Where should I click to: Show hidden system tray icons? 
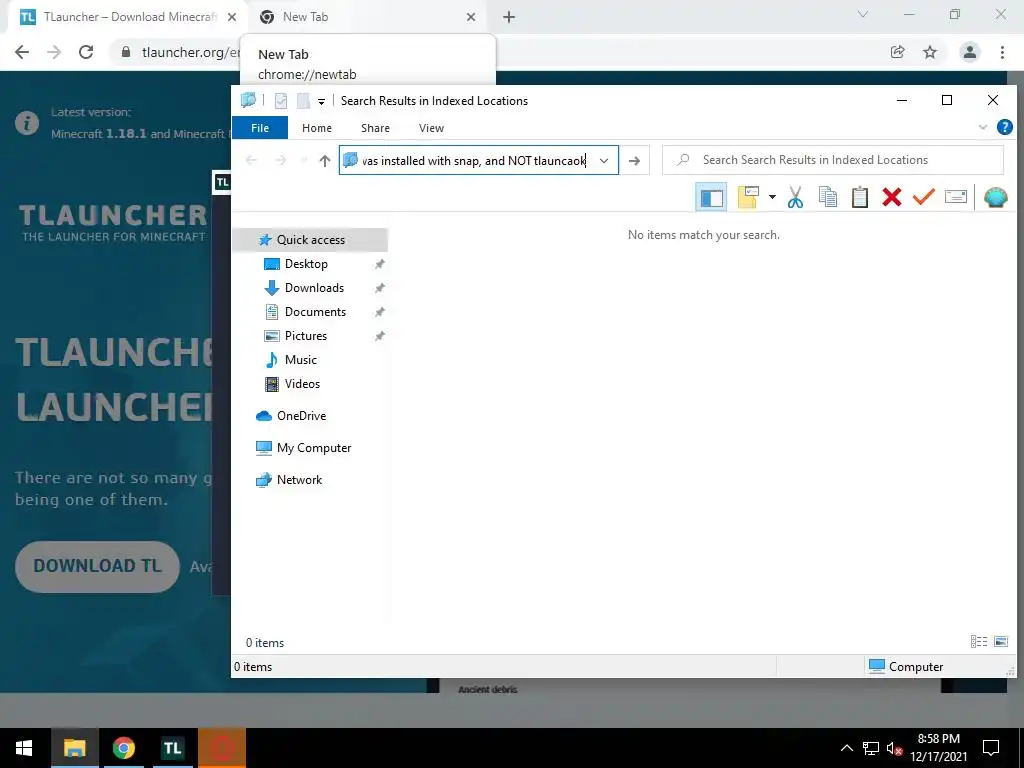[846, 748]
